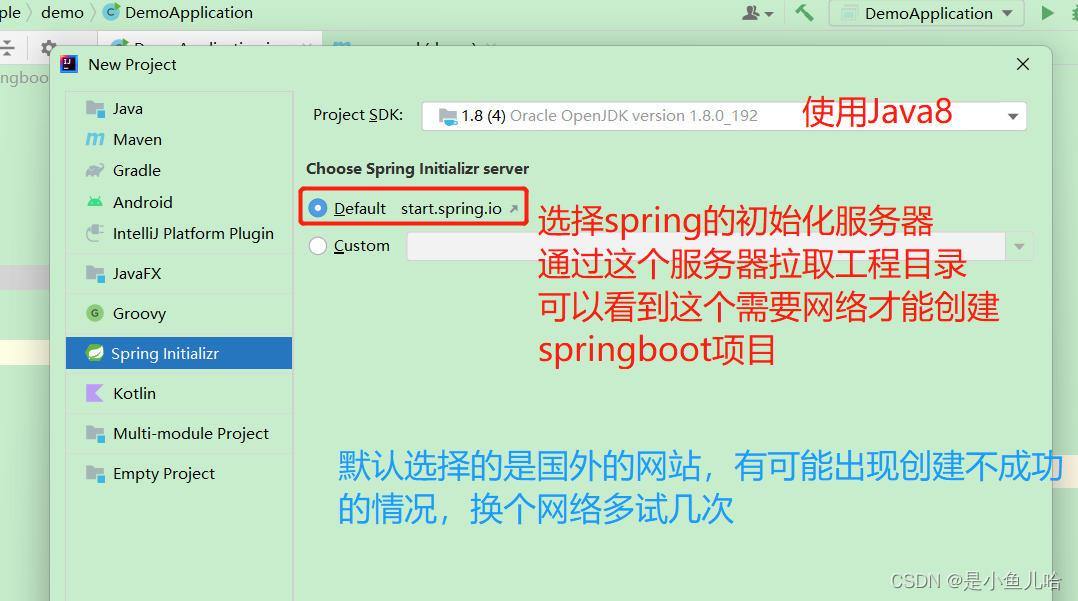Image resolution: width=1078 pixels, height=601 pixels.
Task: Click the settings gear icon in project panel
Action: coord(47,47)
